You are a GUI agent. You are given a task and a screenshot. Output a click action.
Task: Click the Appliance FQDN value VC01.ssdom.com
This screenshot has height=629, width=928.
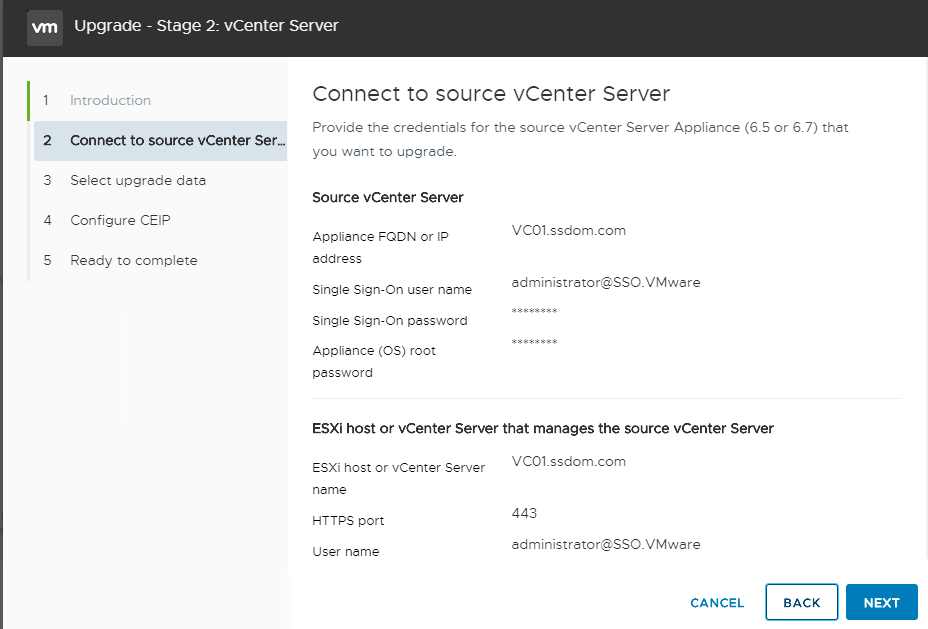[x=569, y=230]
